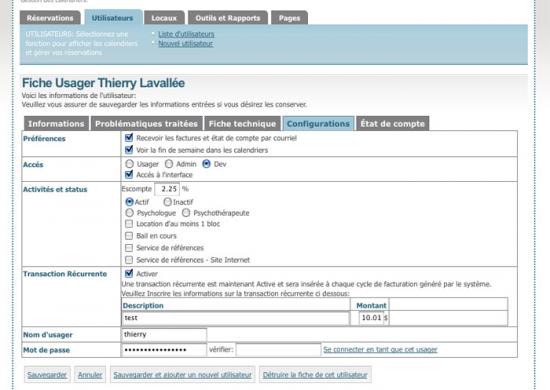The image size is (550, 390).
Task: Click the Description field containing test
Action: [235, 318]
